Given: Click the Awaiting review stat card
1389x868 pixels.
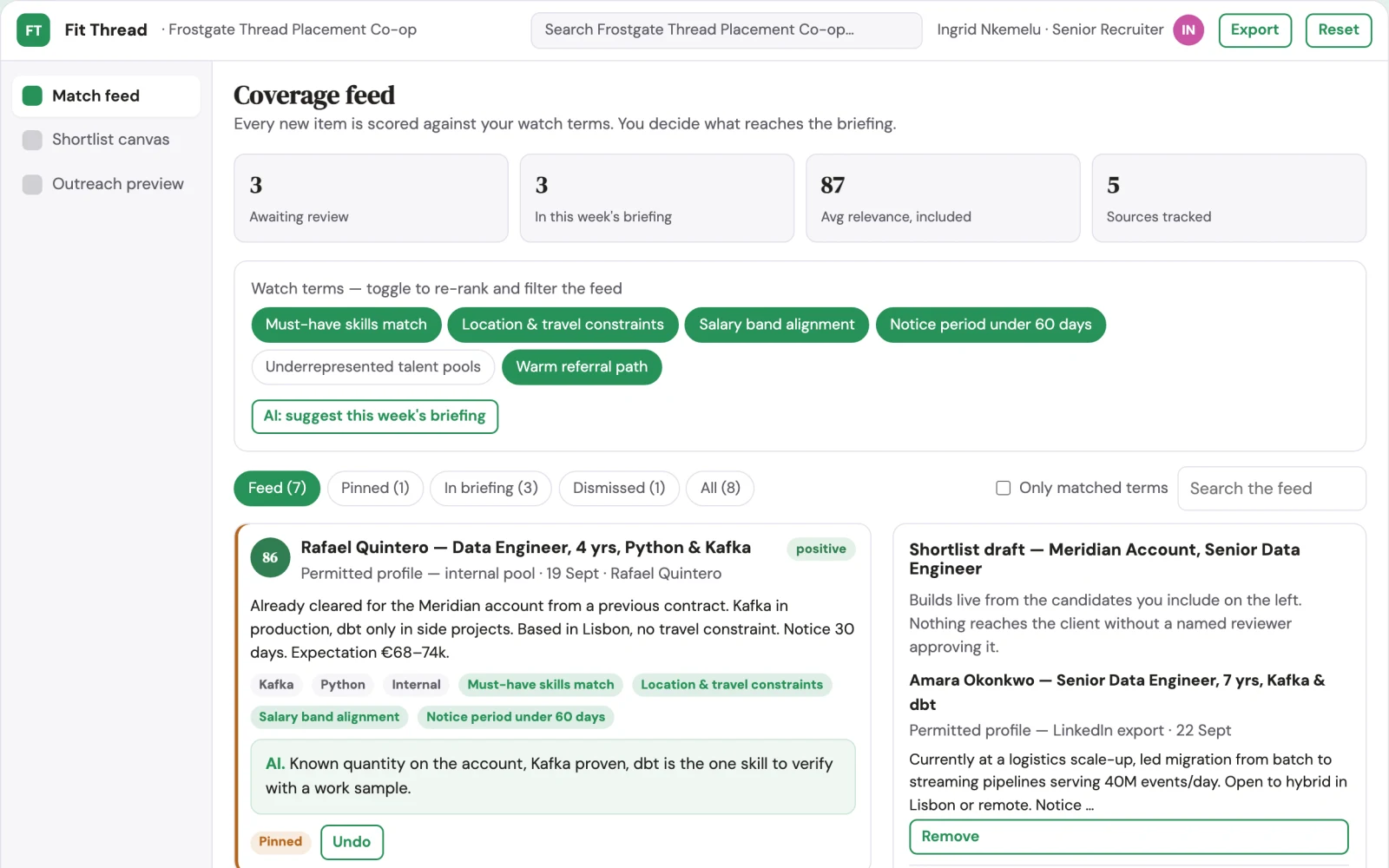Looking at the screenshot, I should click(371, 198).
